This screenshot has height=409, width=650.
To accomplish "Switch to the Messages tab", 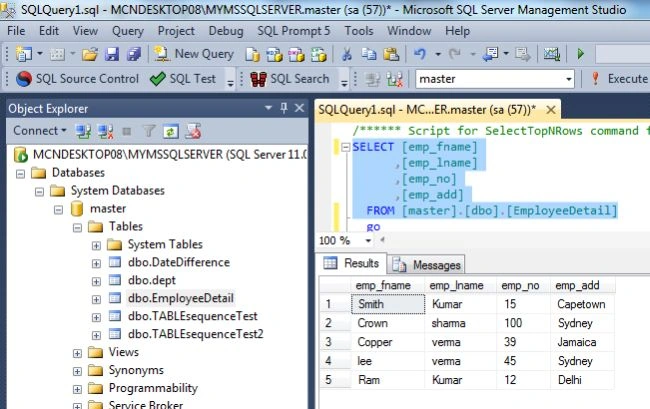I will pyautogui.click(x=427, y=265).
